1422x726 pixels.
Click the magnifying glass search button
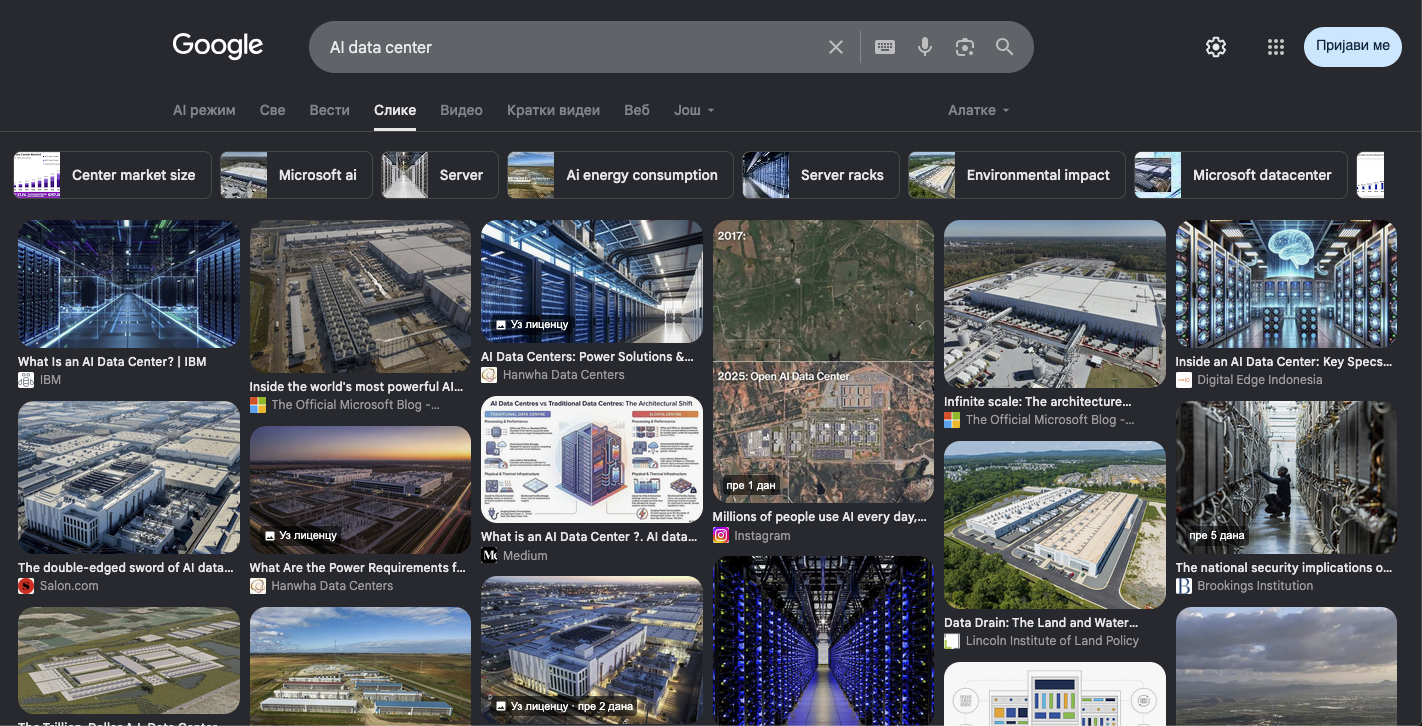tap(1005, 47)
